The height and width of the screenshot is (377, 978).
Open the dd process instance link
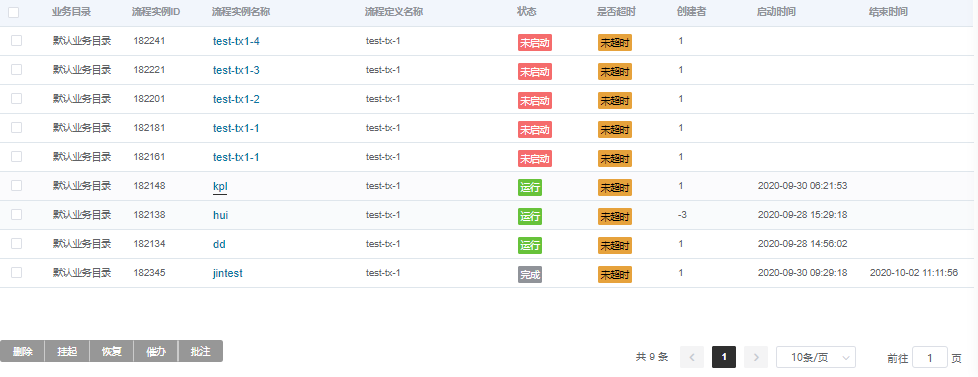[219, 243]
